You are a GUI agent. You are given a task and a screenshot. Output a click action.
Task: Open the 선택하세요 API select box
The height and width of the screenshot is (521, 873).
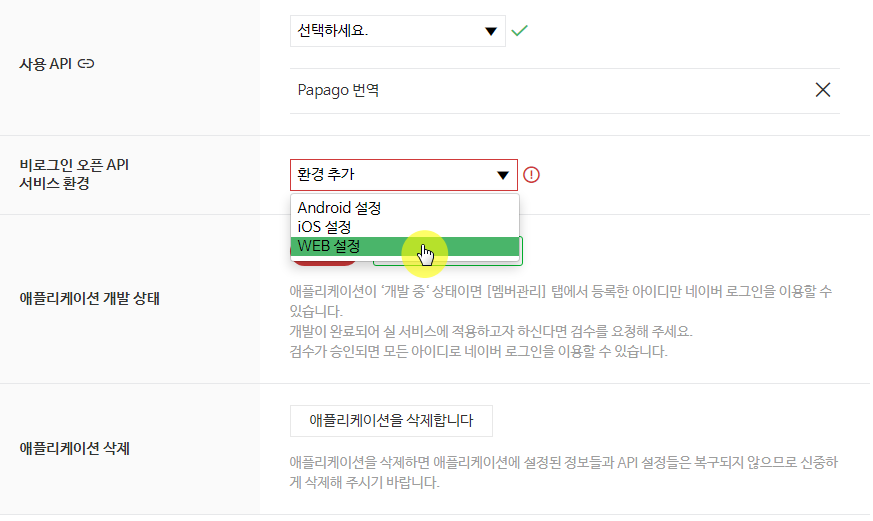398,31
